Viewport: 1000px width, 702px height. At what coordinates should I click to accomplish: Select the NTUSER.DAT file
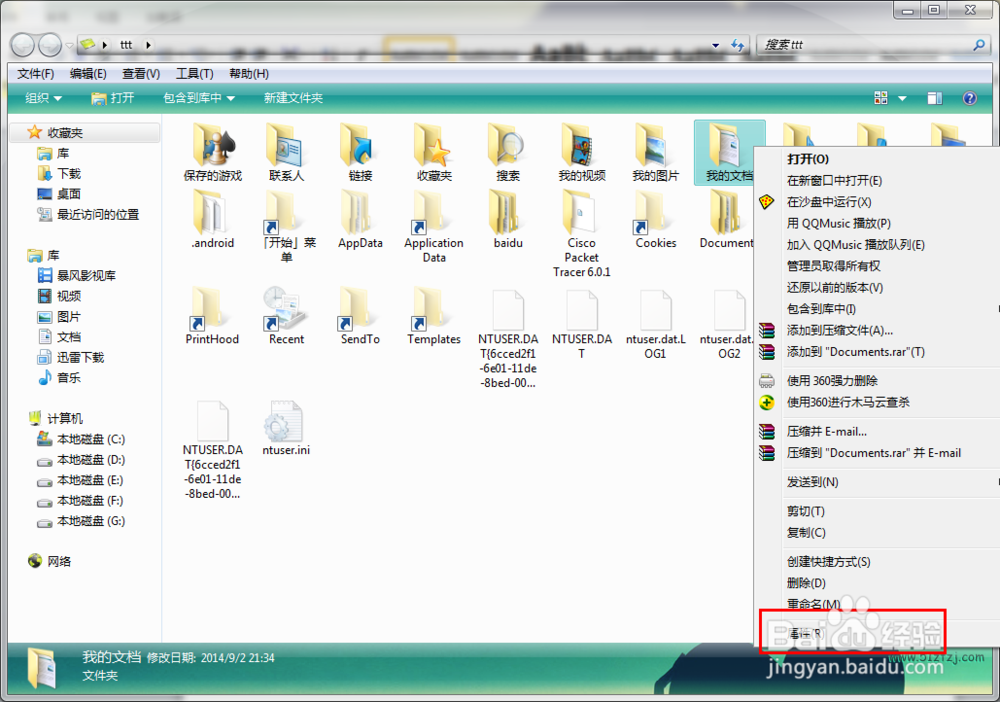coord(582,324)
